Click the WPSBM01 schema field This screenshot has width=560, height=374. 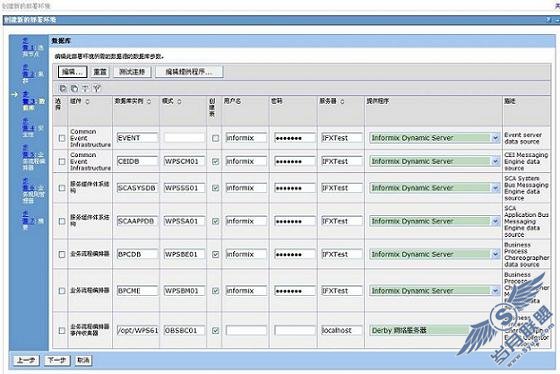[x=184, y=291]
